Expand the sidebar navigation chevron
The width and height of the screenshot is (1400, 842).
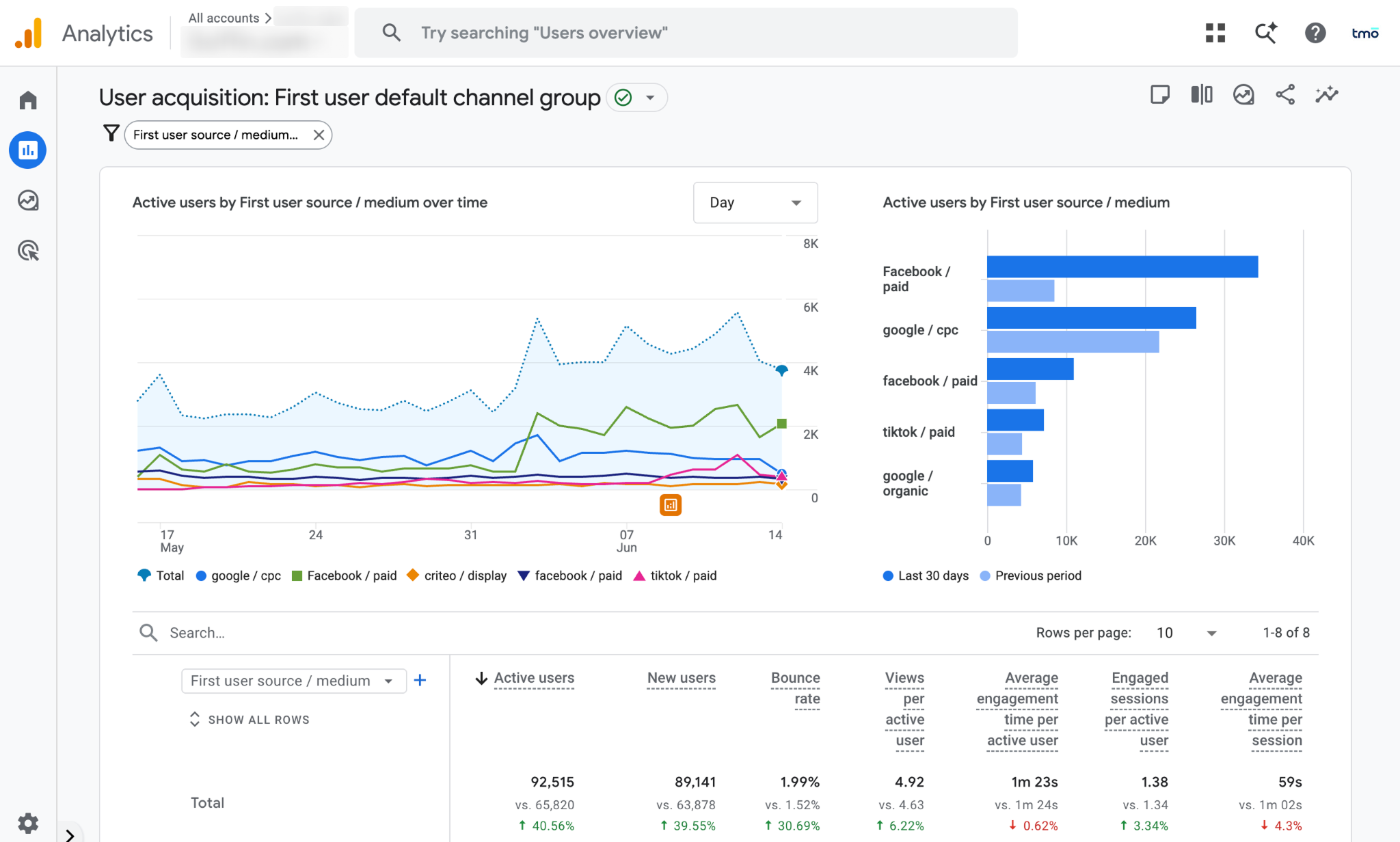point(70,835)
